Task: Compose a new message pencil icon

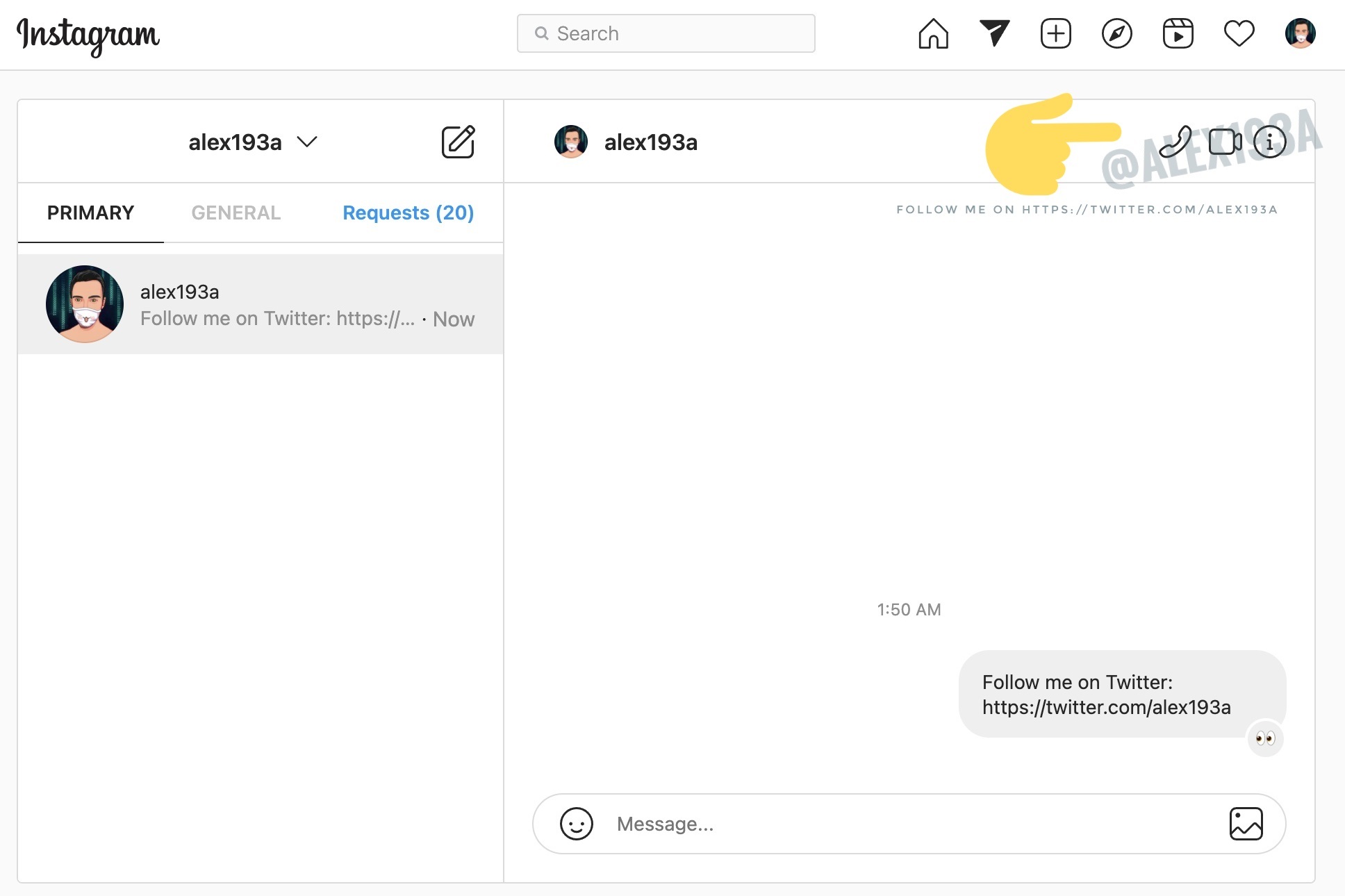Action: (x=459, y=142)
